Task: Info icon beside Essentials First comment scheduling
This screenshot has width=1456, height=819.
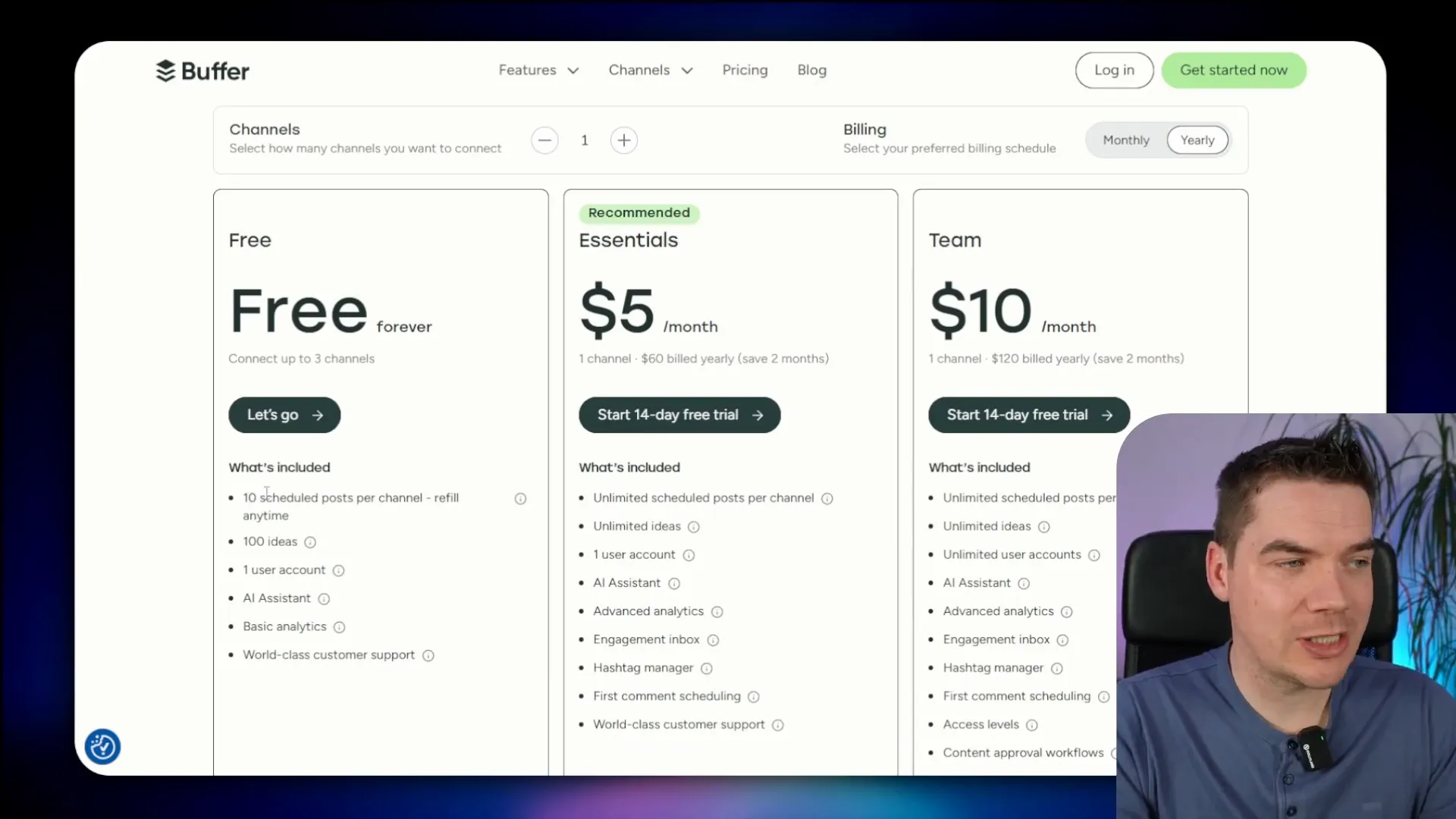Action: 754,696
